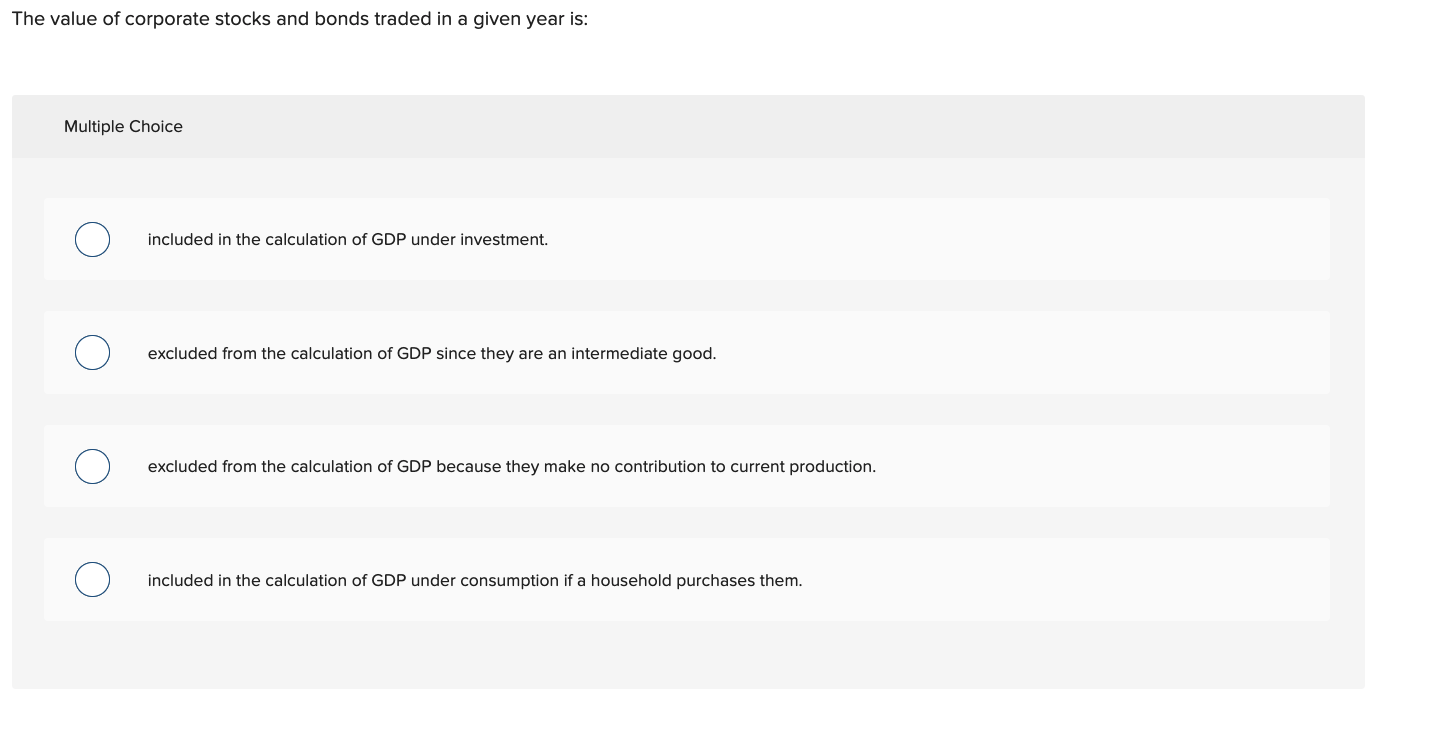This screenshot has height=746, width=1443.
Task: Select the radio button beside "under consumption" answer
Action: [x=92, y=579]
